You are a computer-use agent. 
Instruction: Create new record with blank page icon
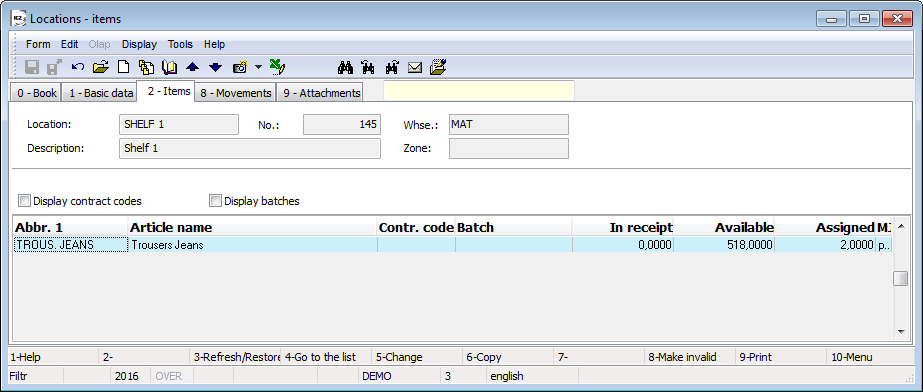coord(123,67)
